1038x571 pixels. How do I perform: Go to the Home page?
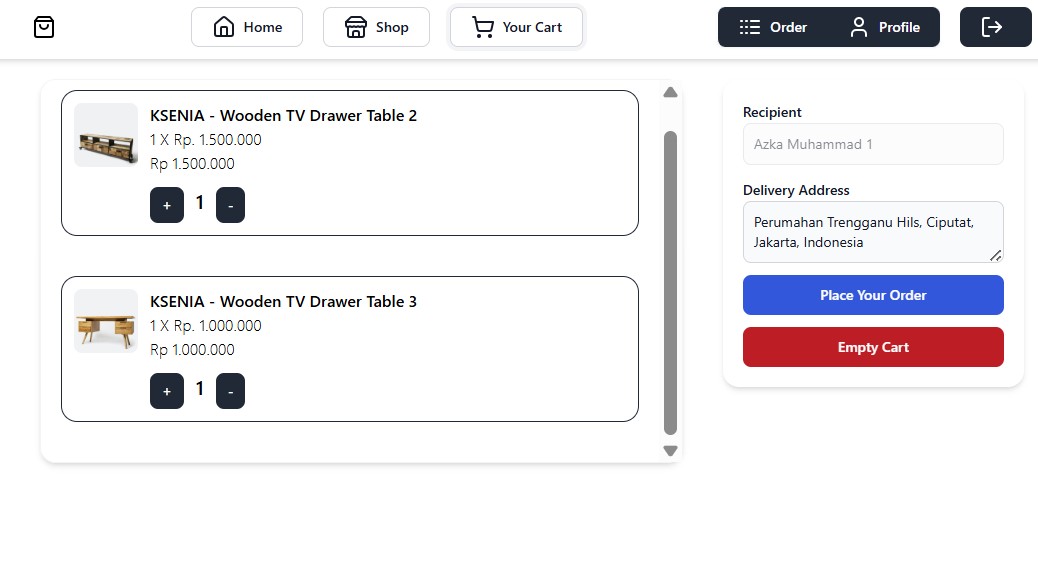coord(247,27)
